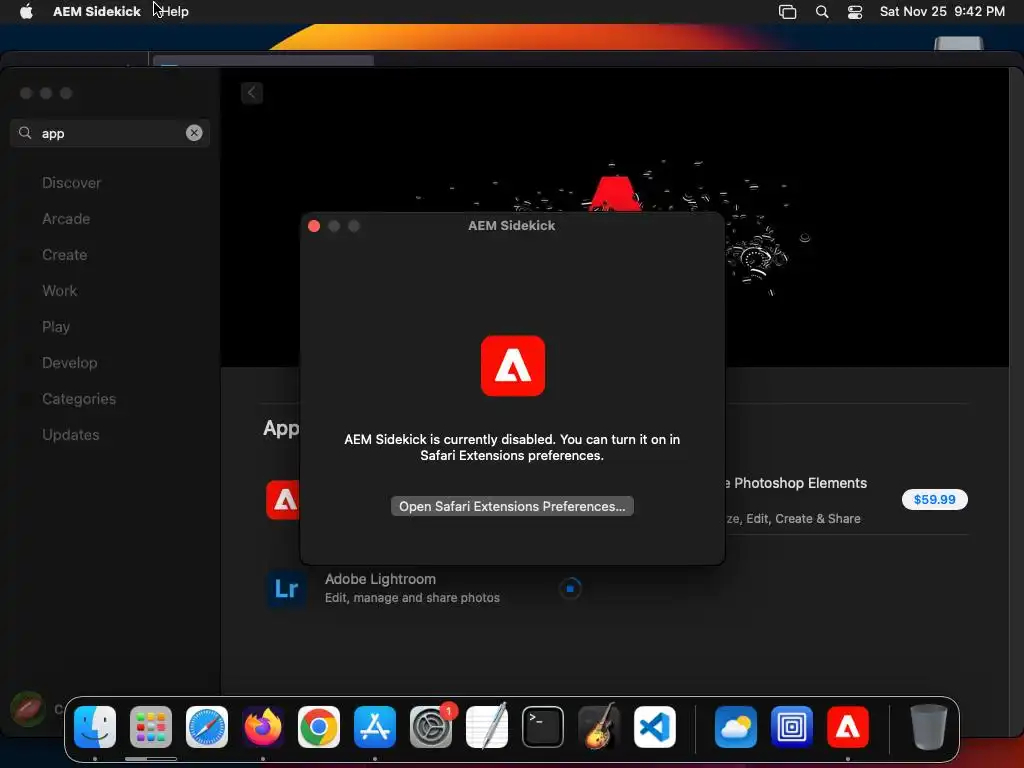Click the App Store search field containing app
1024x768 pixels.
(110, 133)
